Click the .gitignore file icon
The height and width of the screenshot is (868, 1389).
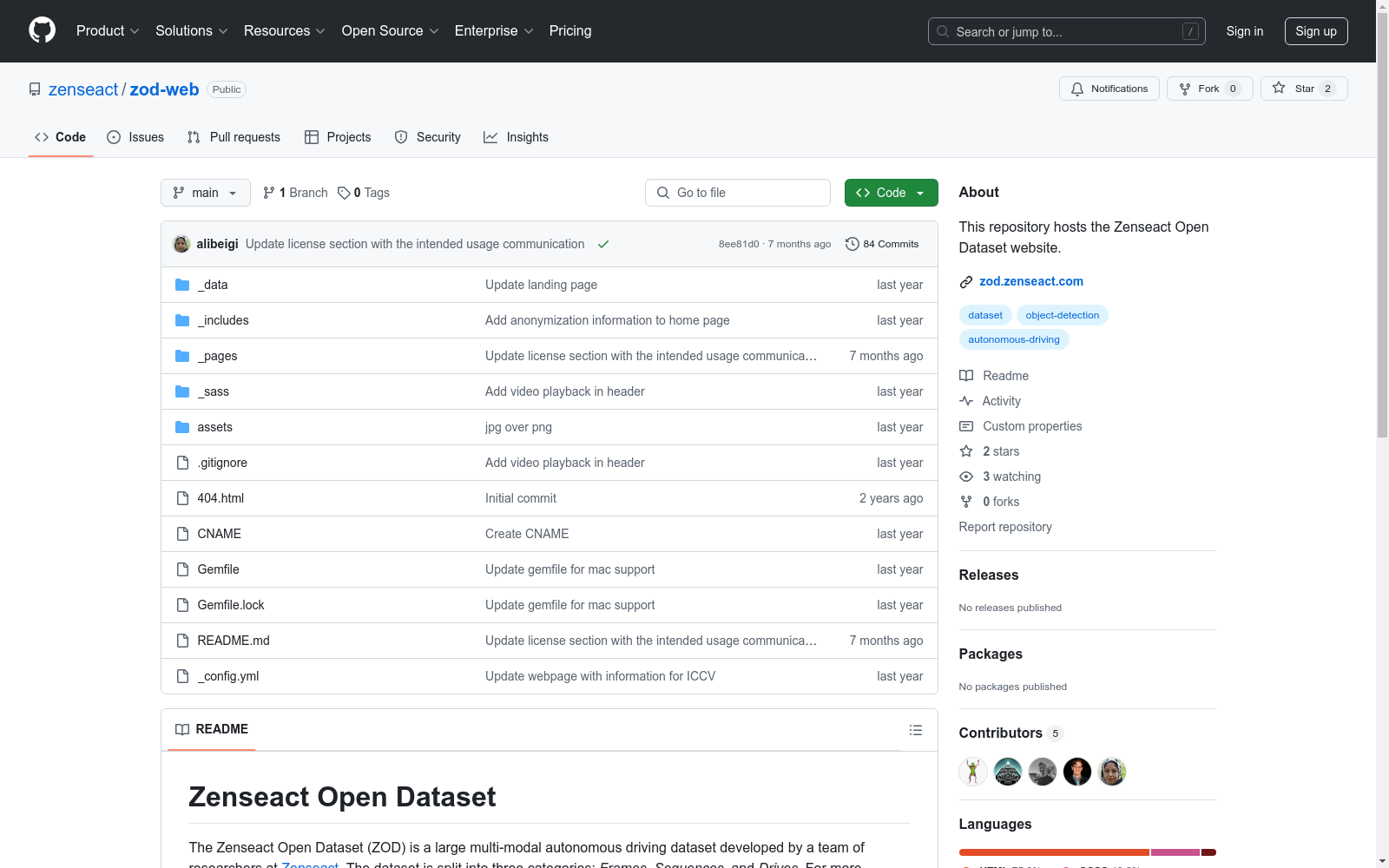[x=182, y=463]
